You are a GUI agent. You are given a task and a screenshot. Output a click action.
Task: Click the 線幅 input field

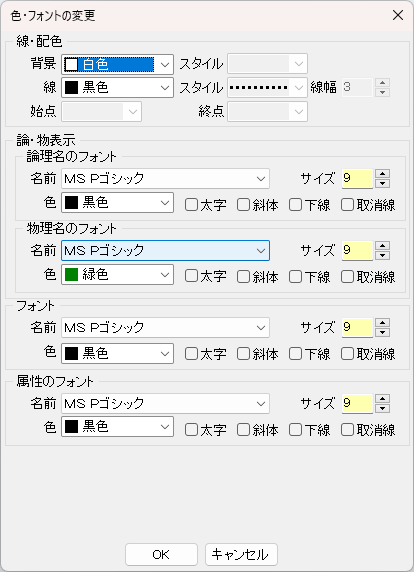[357, 88]
